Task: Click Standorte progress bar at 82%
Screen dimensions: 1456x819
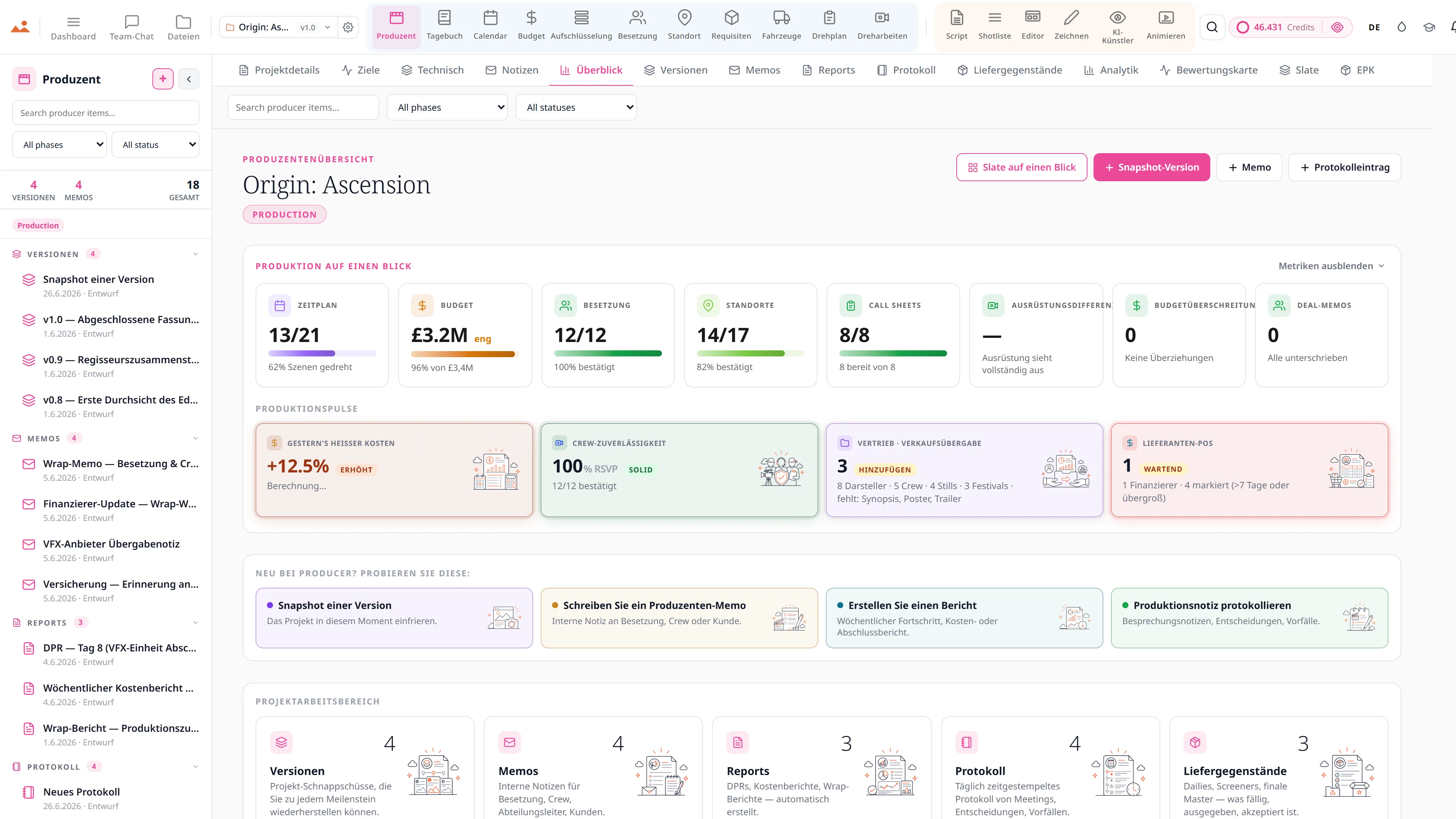Action: coord(750,353)
